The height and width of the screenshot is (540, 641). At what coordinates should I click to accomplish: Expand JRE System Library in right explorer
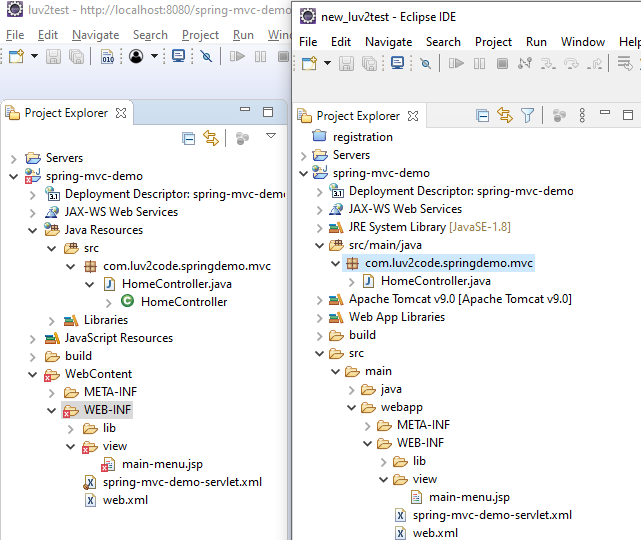319,228
